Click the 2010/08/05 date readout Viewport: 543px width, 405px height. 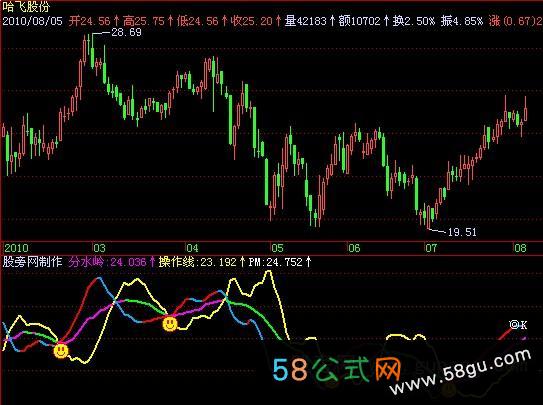[x=33, y=21]
